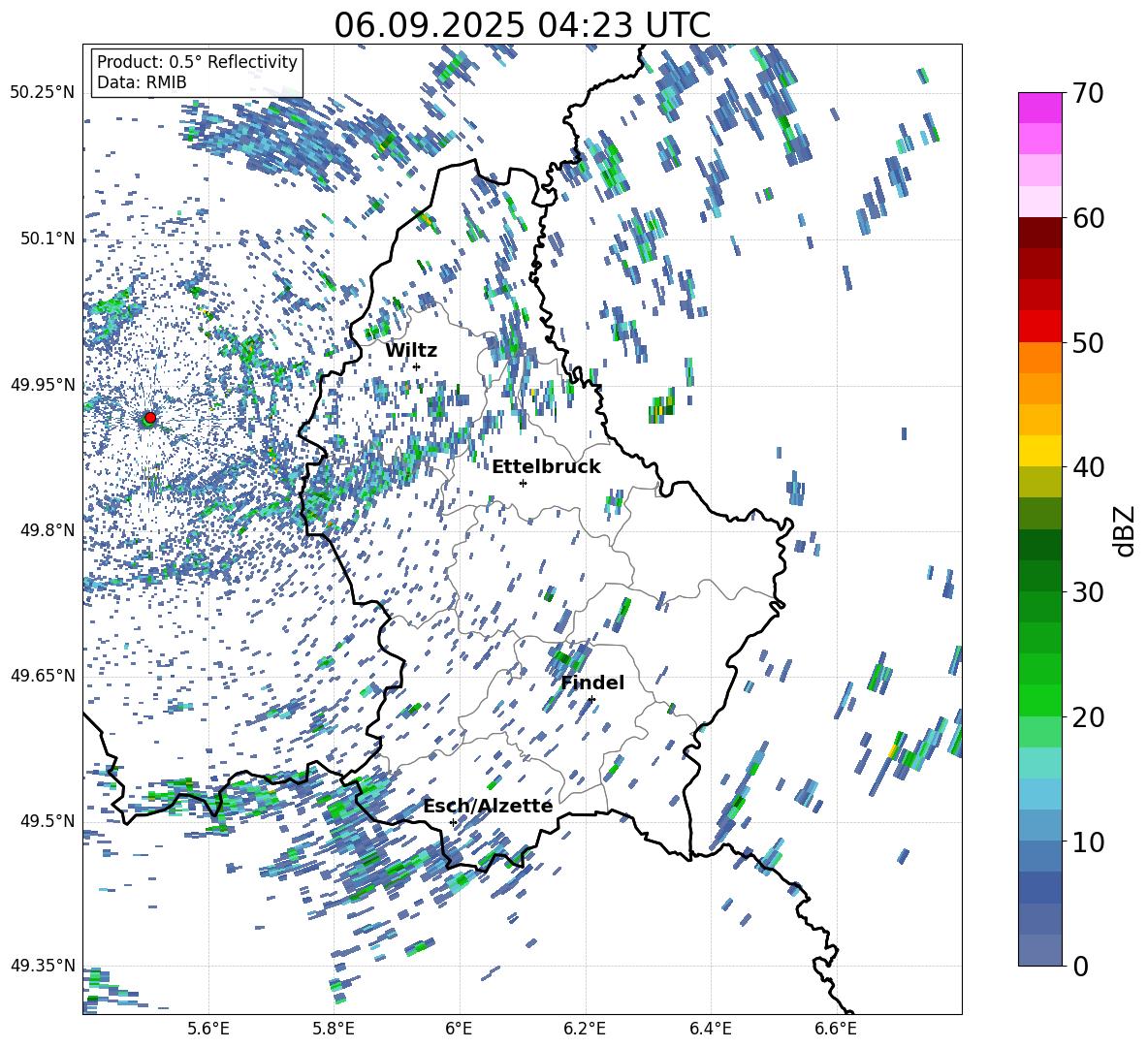Image resolution: width=1148 pixels, height=1048 pixels.
Task: Click the Ettelbruck city label
Action: 546,467
